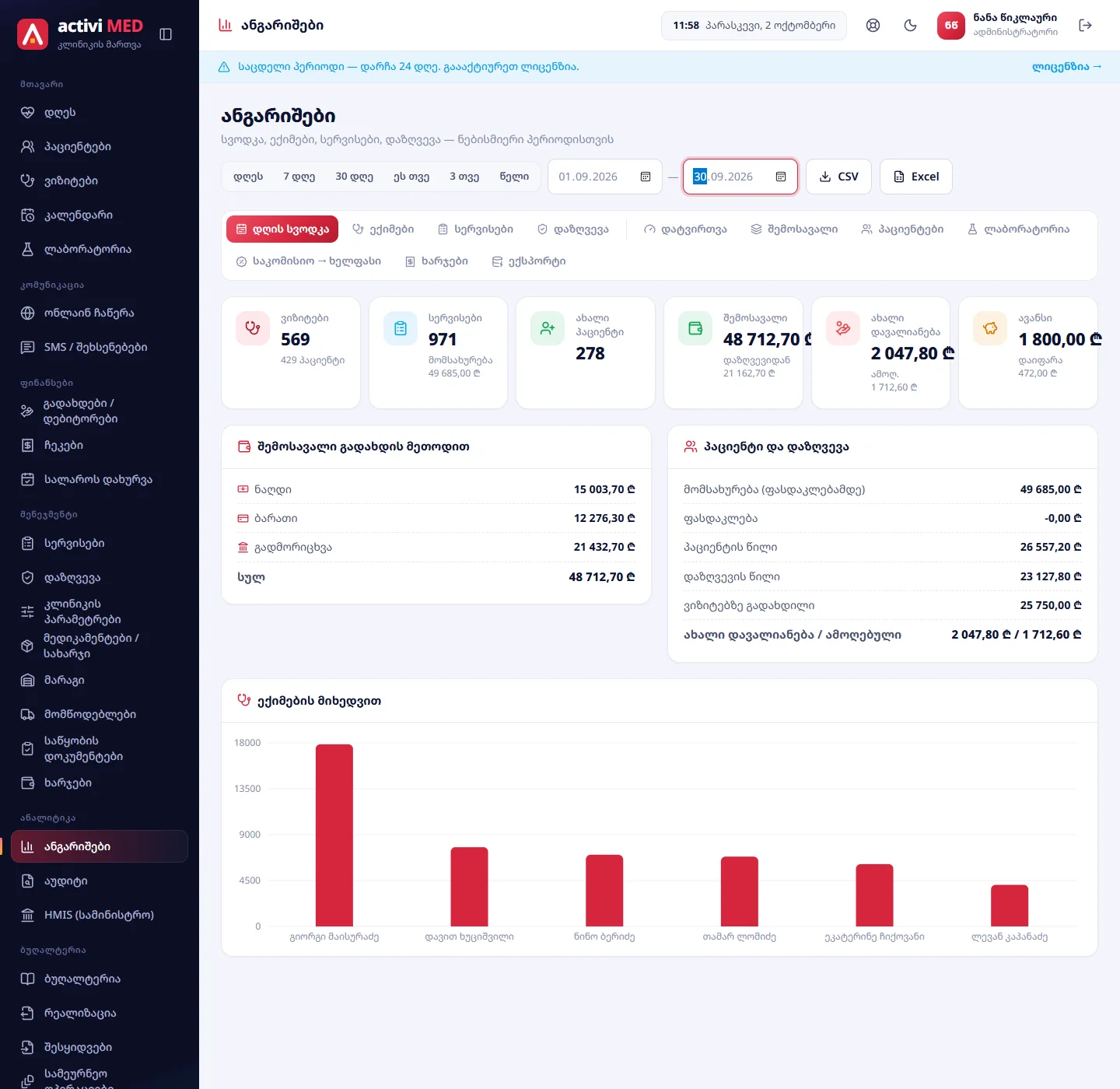Viewport: 1120px width, 1089px height.
Task: Click the logout icon in the header
Action: pyautogui.click(x=1086, y=26)
